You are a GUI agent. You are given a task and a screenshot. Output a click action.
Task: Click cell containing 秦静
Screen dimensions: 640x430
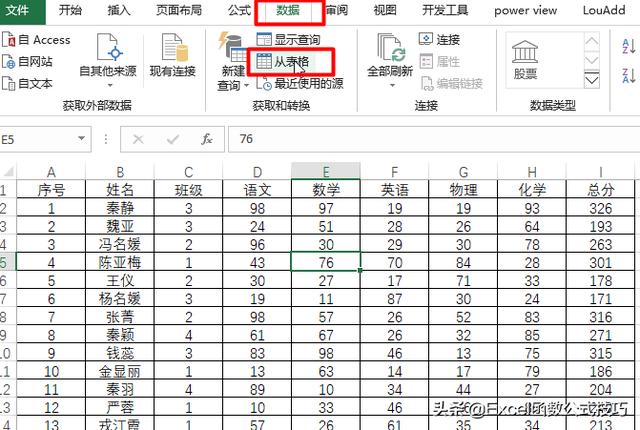120,208
